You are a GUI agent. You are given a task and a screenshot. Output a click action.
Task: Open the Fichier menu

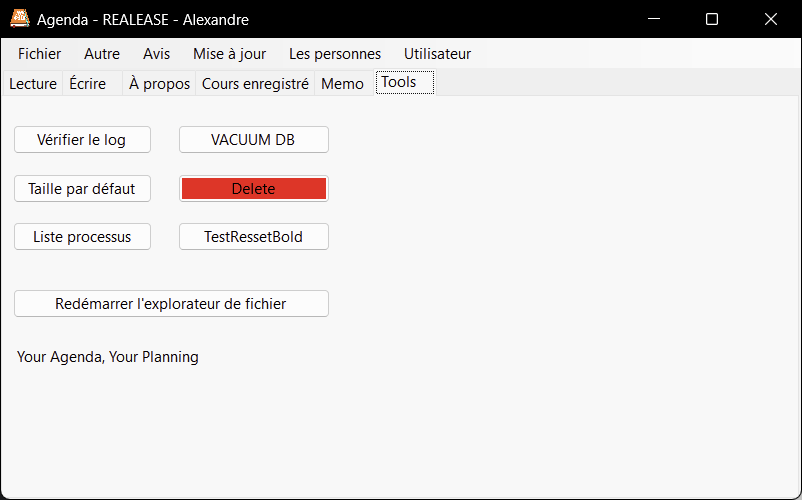(39, 54)
